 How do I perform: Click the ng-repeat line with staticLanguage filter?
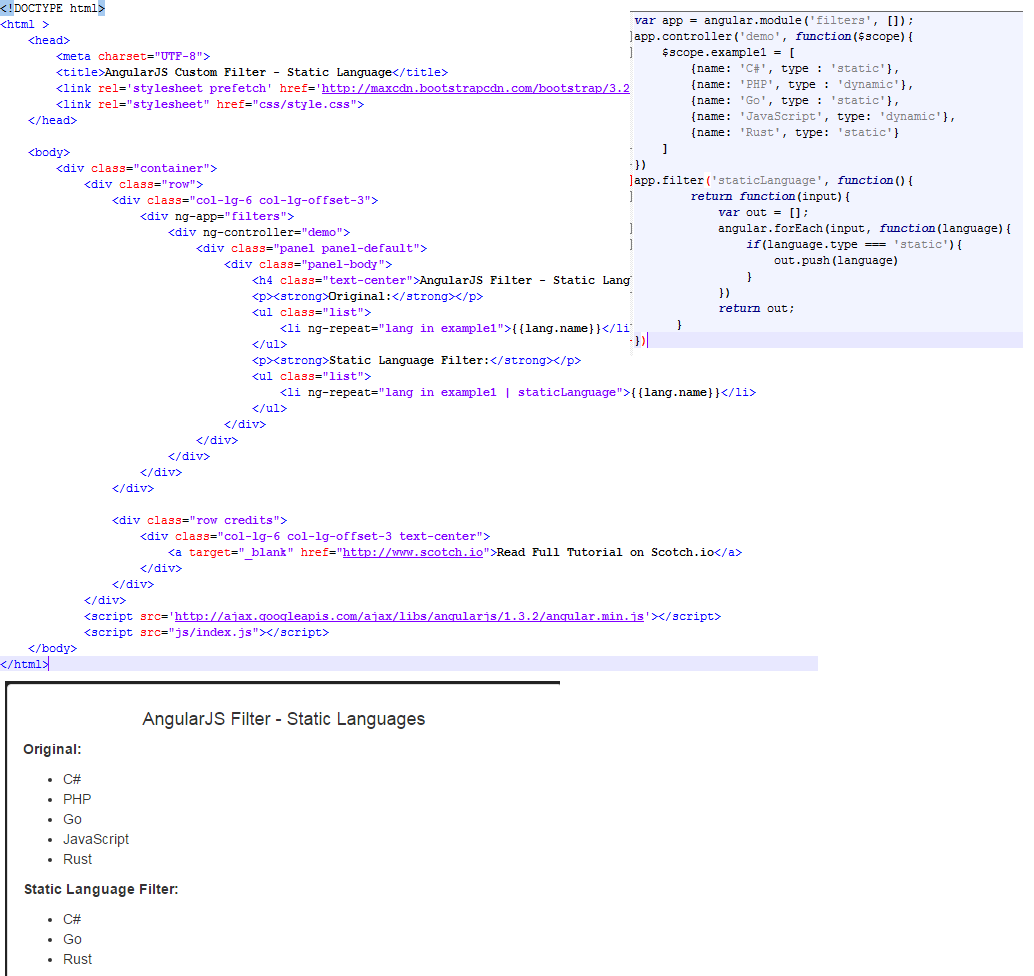pyautogui.click(x=518, y=392)
